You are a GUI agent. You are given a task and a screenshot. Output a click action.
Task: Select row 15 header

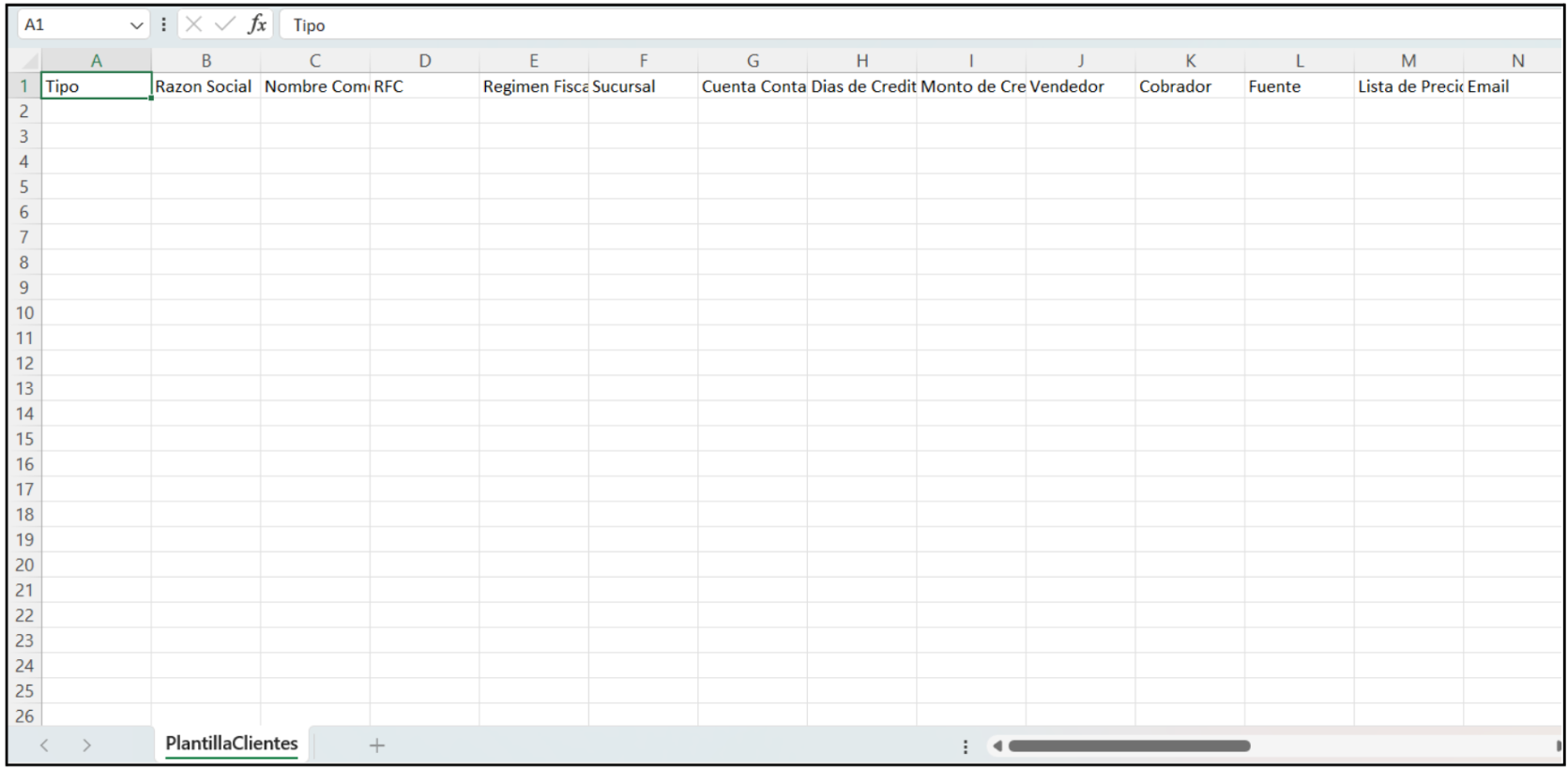[24, 439]
